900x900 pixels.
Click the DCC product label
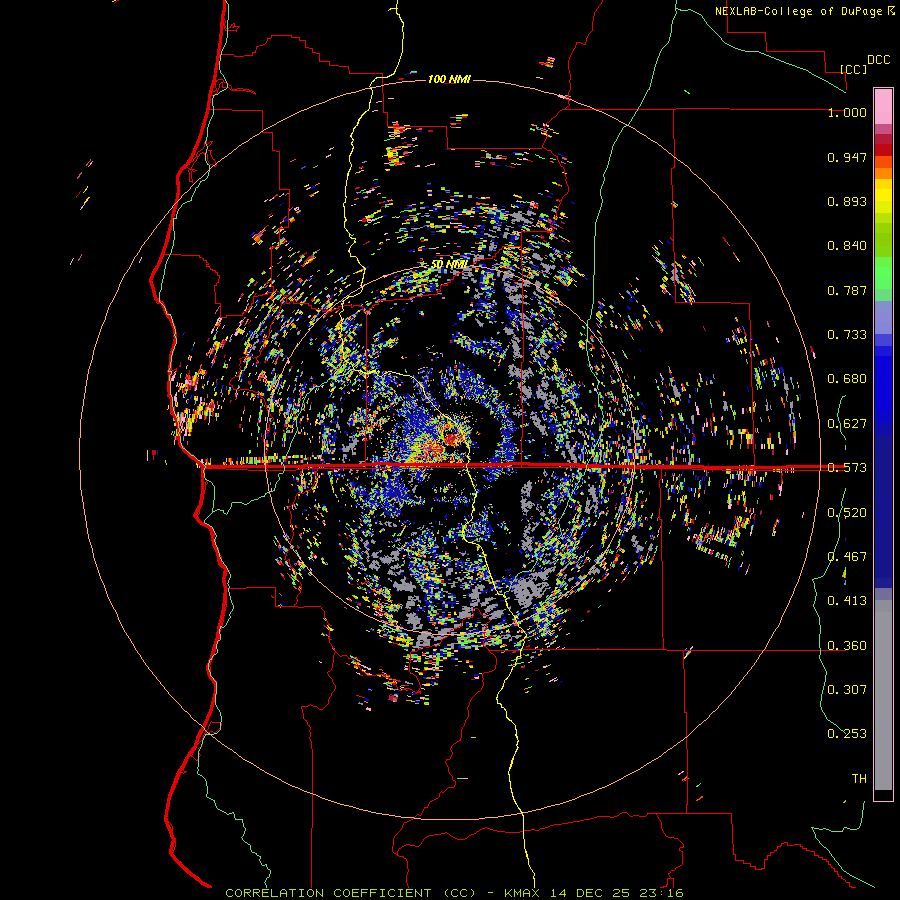coord(878,60)
